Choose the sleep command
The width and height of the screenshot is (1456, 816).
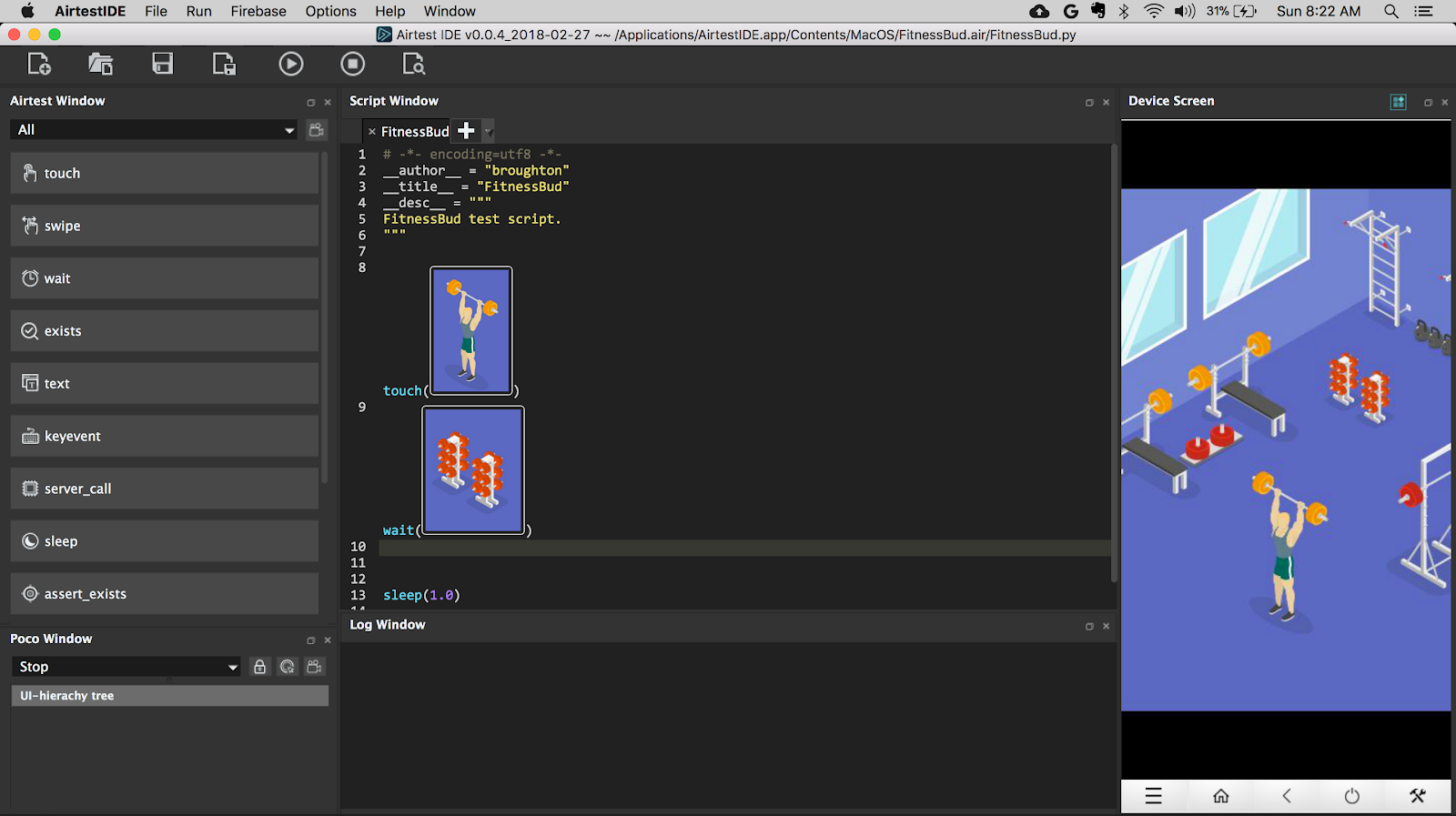pos(165,541)
